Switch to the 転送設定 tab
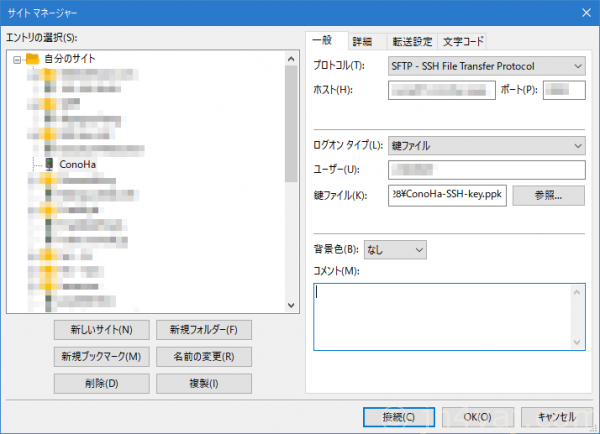This screenshot has width=600, height=434. click(x=410, y=41)
